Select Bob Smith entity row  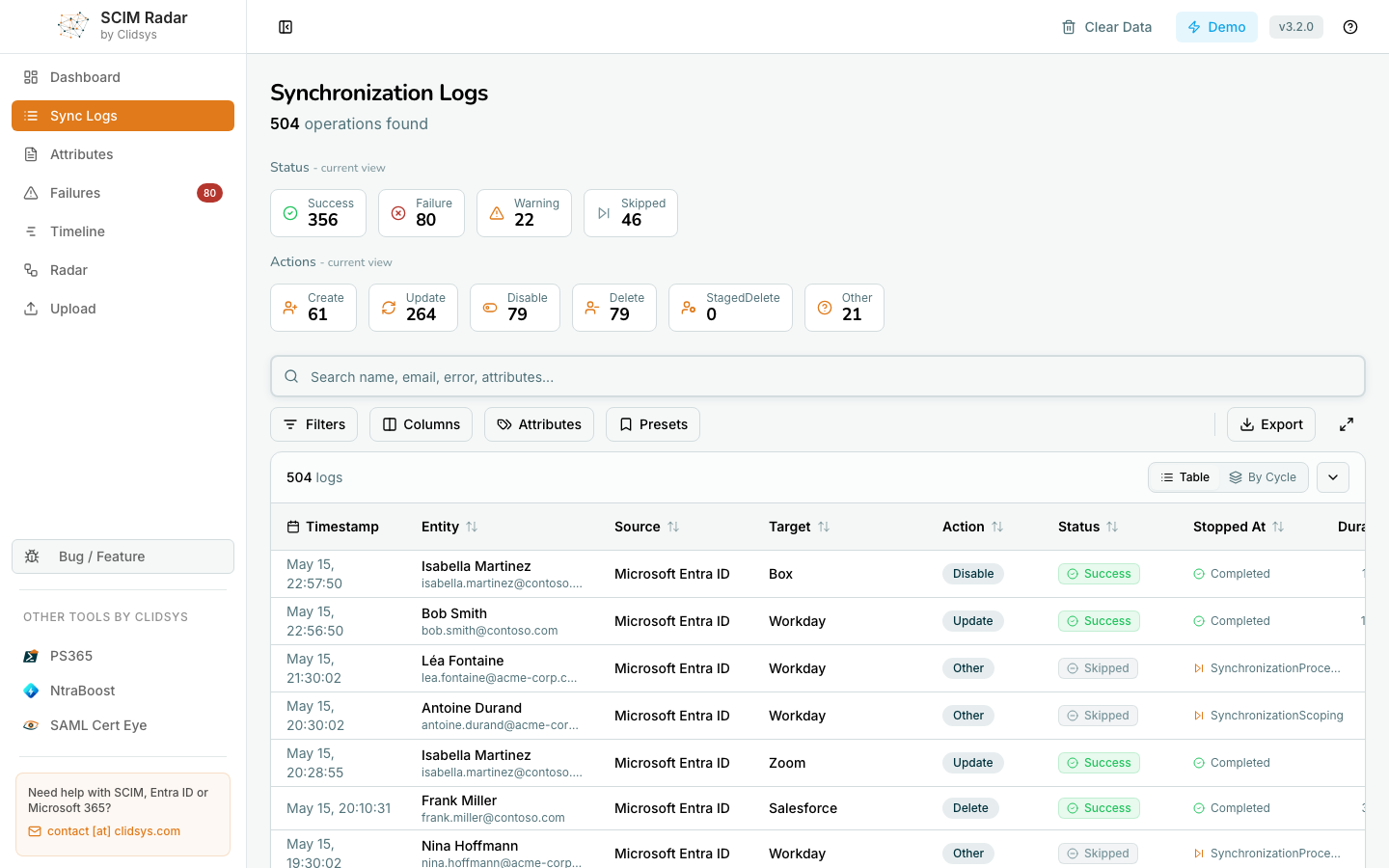[x=818, y=621]
